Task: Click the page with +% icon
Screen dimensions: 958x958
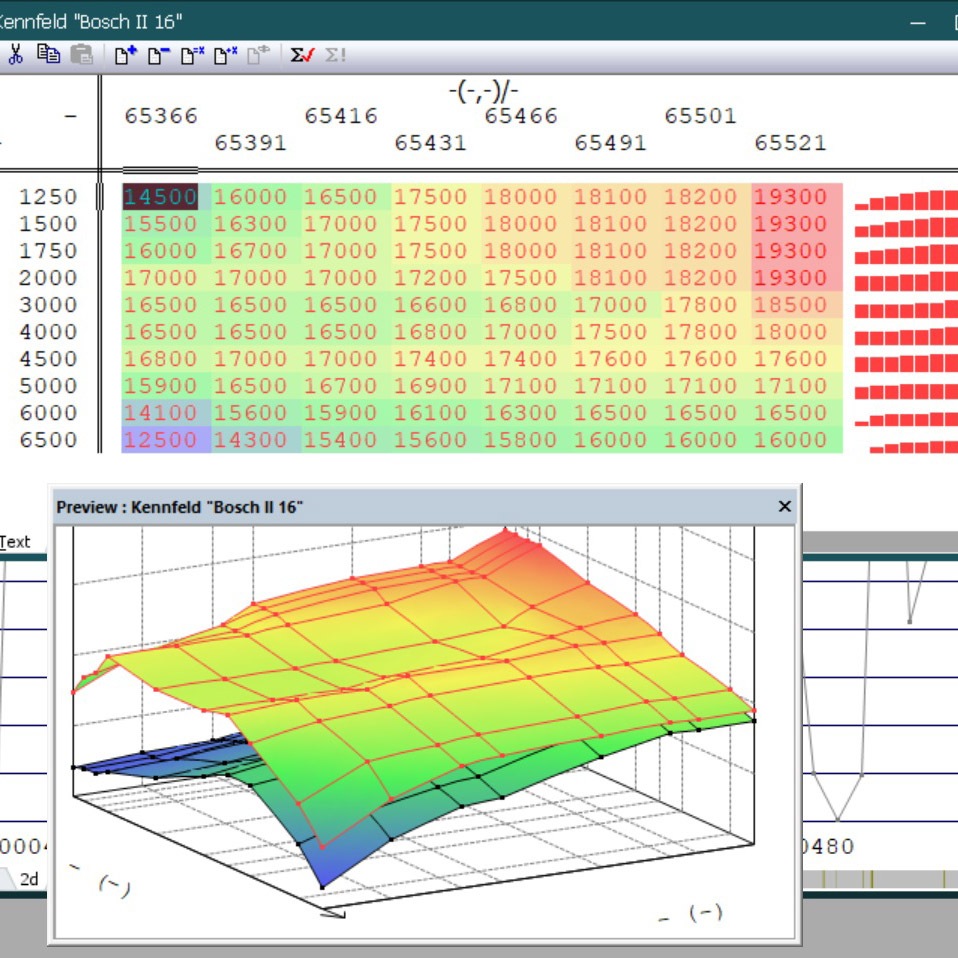Action: (x=225, y=55)
